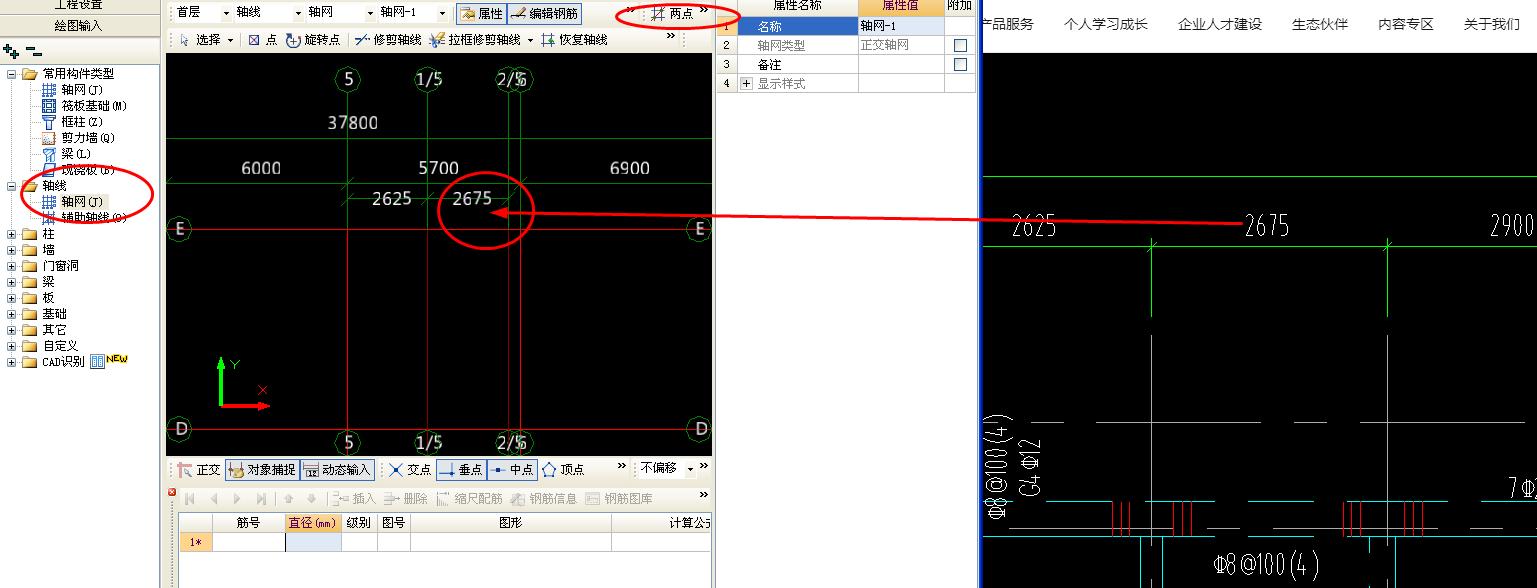The height and width of the screenshot is (588, 1537).
Task: Expand the 基础 tree folder
Action: pyautogui.click(x=12, y=314)
